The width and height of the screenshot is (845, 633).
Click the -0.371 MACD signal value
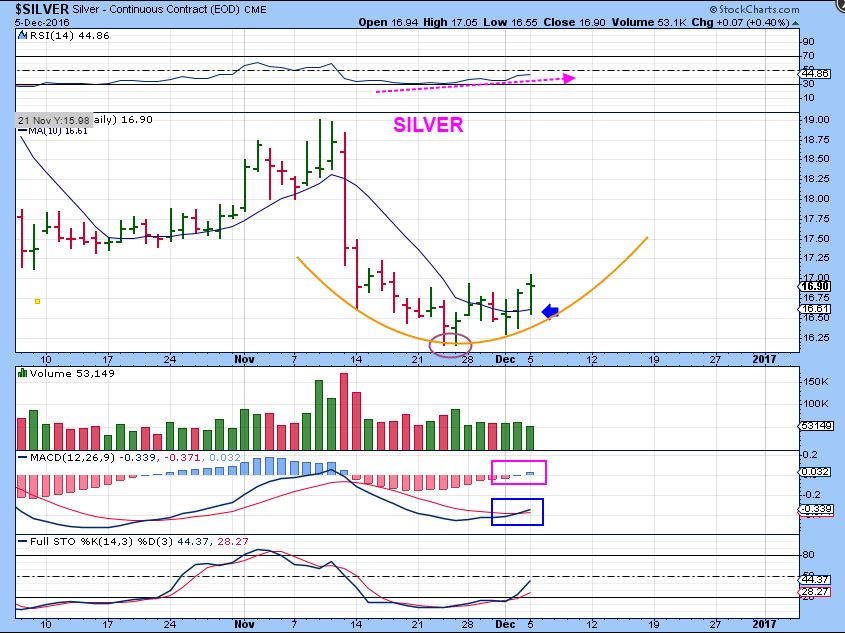(182, 457)
